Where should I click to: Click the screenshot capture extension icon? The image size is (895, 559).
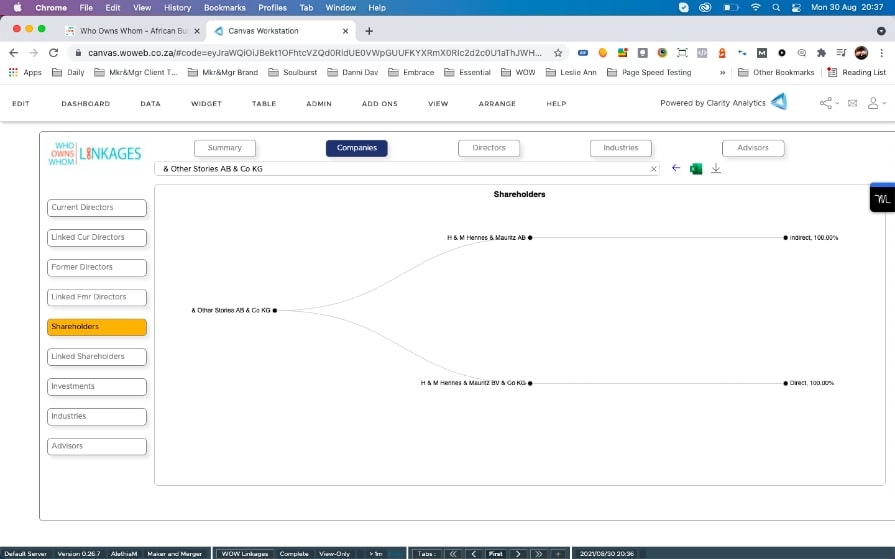click(682, 53)
